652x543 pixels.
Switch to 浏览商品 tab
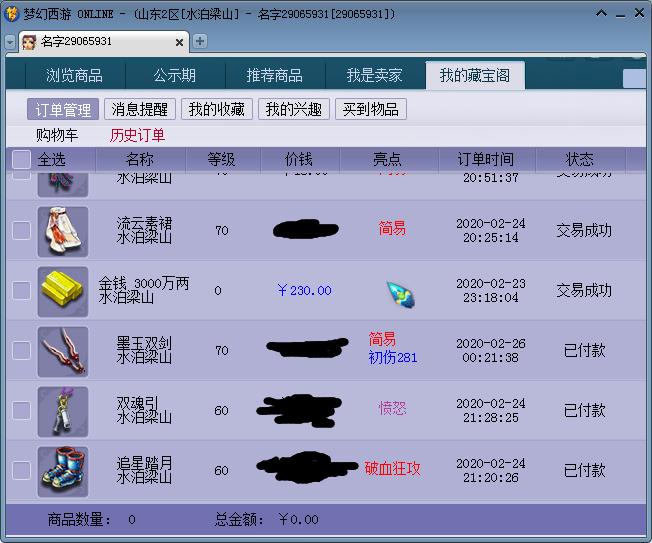pyautogui.click(x=74, y=76)
